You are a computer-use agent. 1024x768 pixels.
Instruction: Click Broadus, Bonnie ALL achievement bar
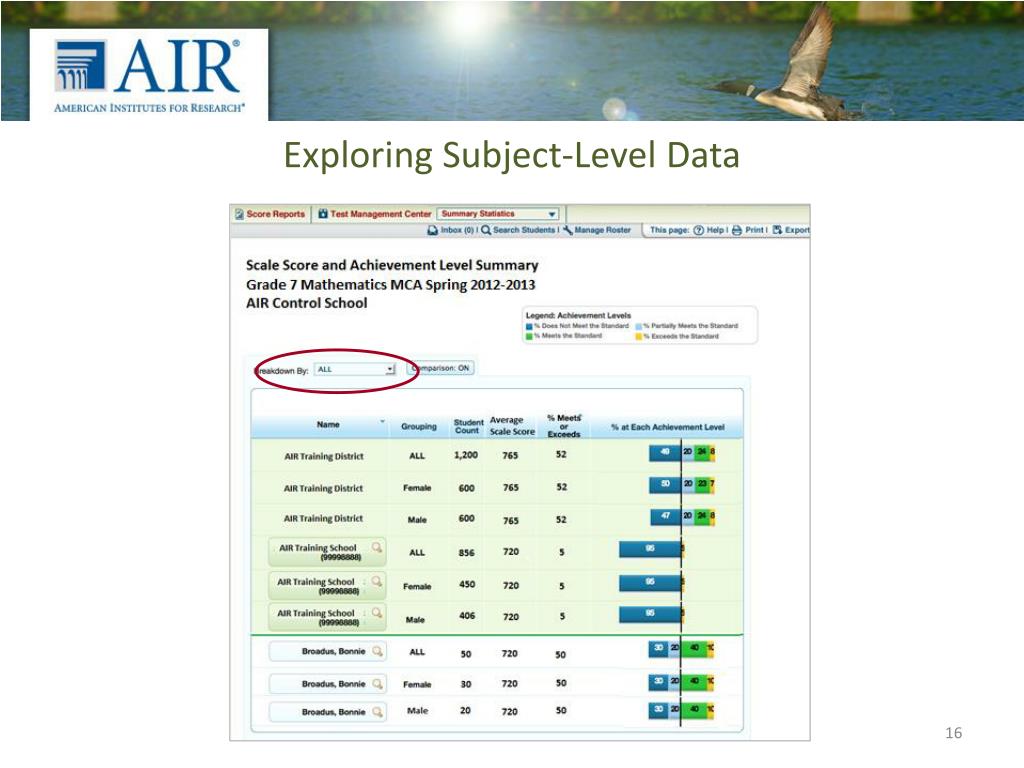click(x=682, y=648)
